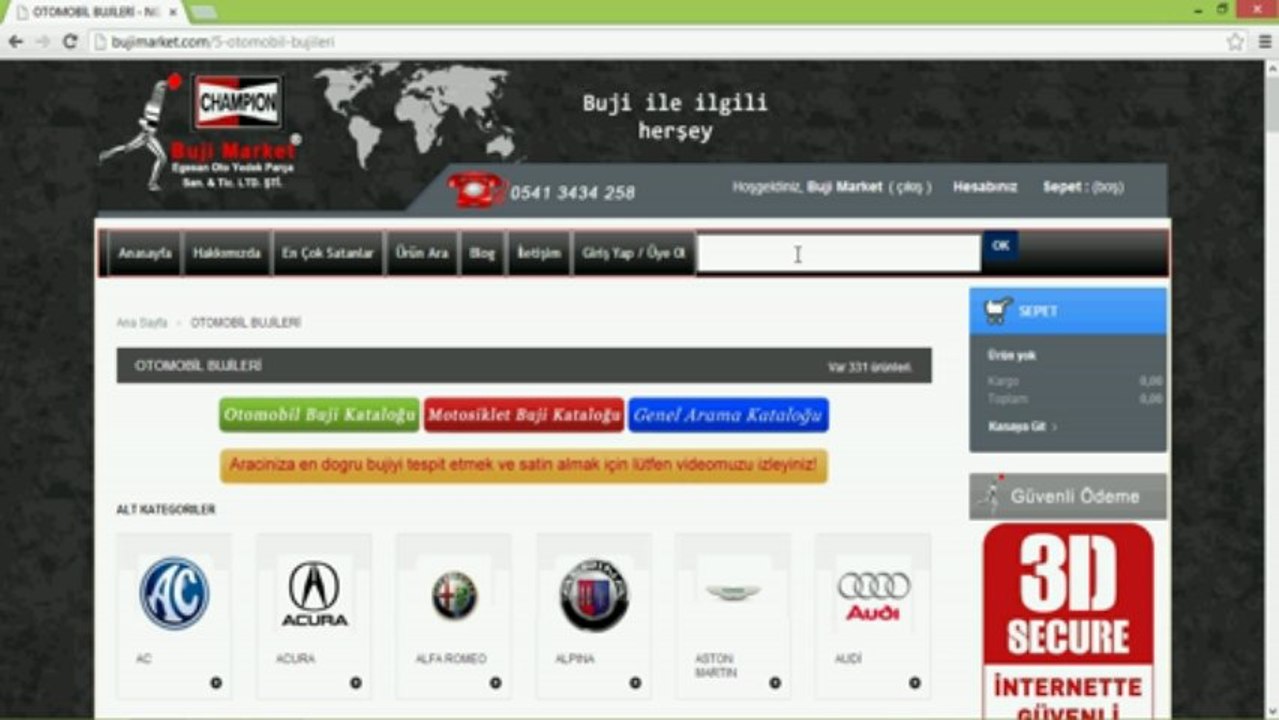1279x720 pixels.
Task: Open the Hesabınız account link
Action: tap(984, 187)
